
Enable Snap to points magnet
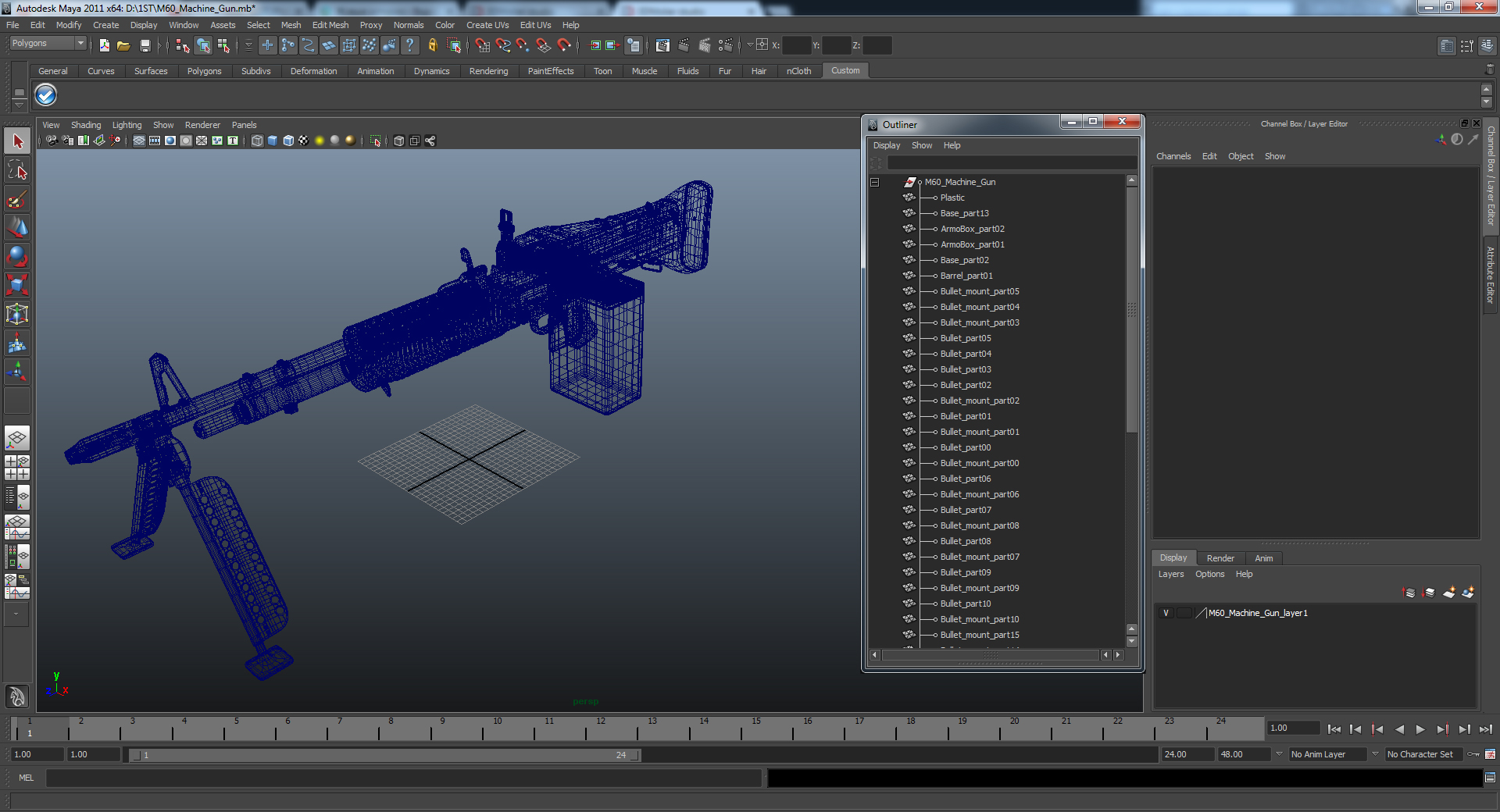pyautogui.click(x=523, y=46)
